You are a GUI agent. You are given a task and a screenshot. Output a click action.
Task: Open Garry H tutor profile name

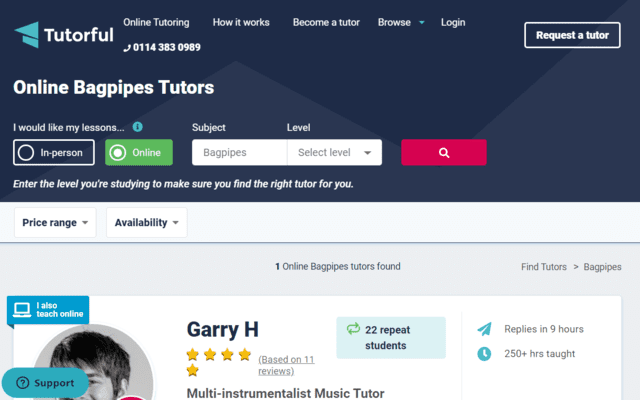coord(222,329)
